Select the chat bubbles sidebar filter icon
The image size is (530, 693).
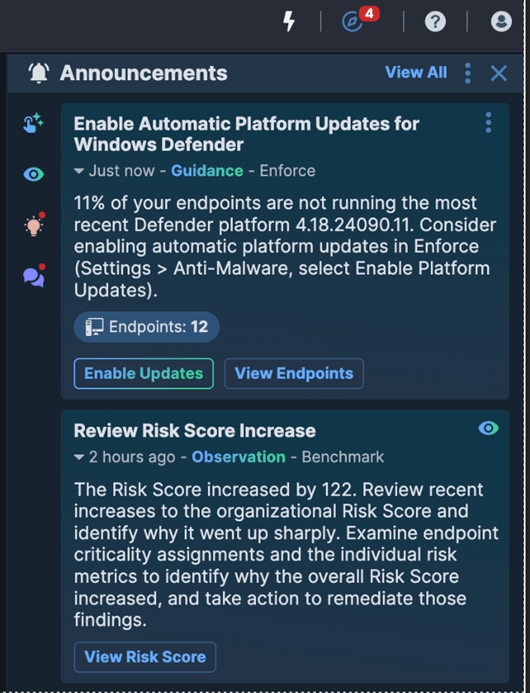click(34, 276)
